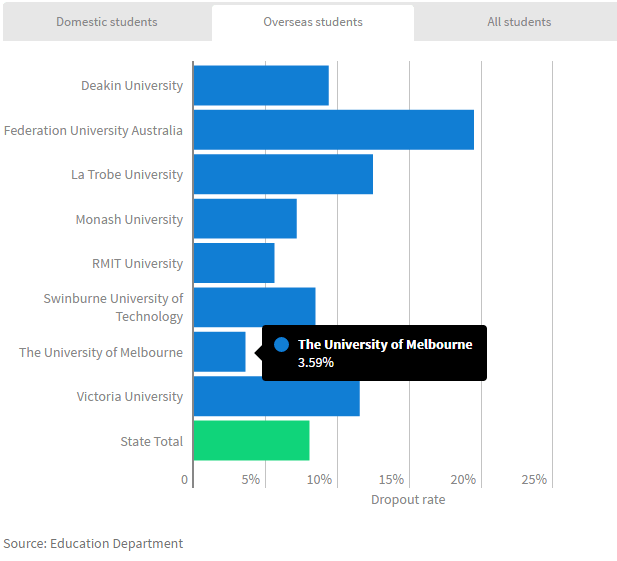Click the Monash University bar
Image resolution: width=617 pixels, height=561 pixels.
(245, 219)
